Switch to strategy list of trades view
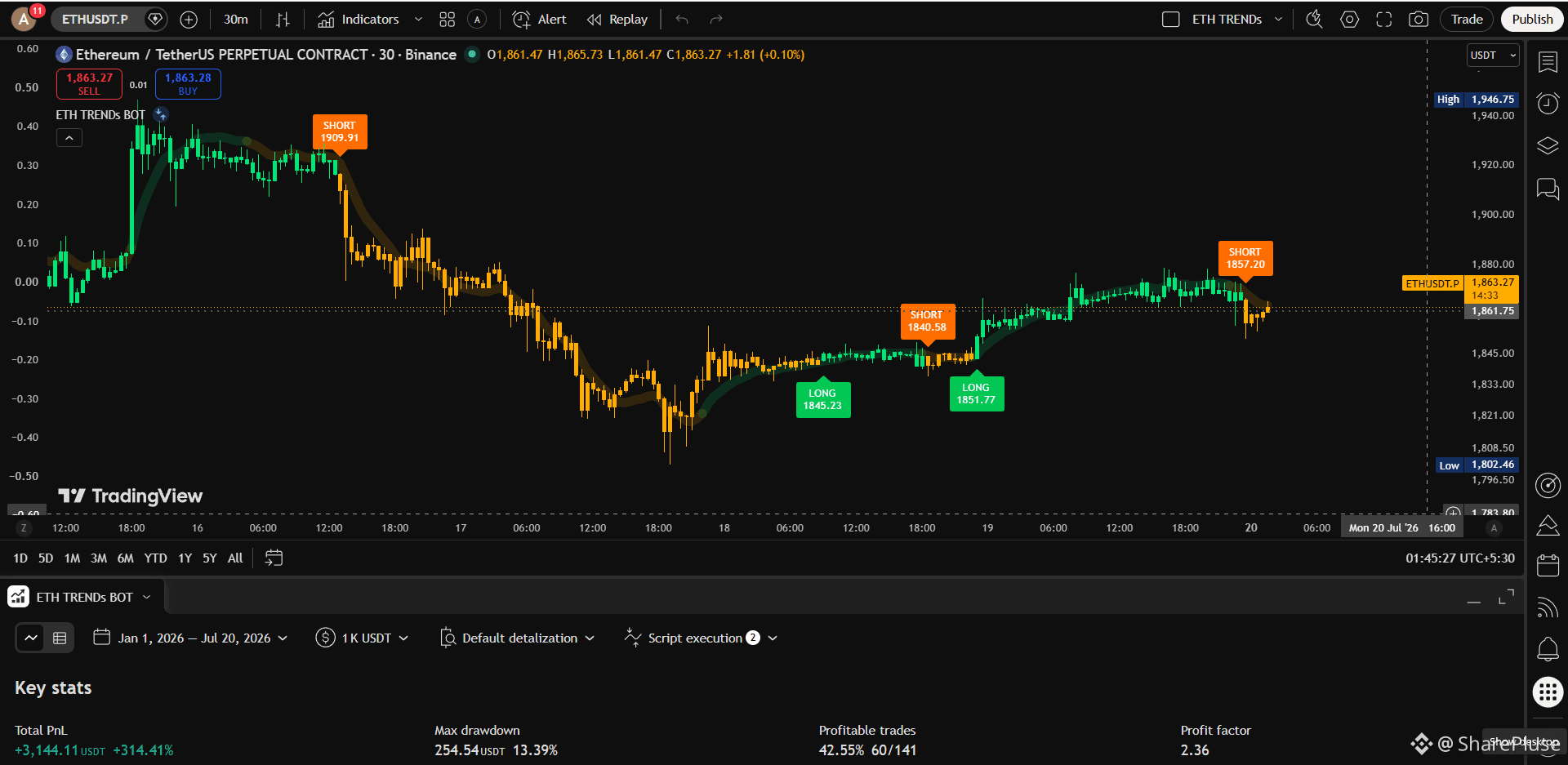 tap(60, 638)
